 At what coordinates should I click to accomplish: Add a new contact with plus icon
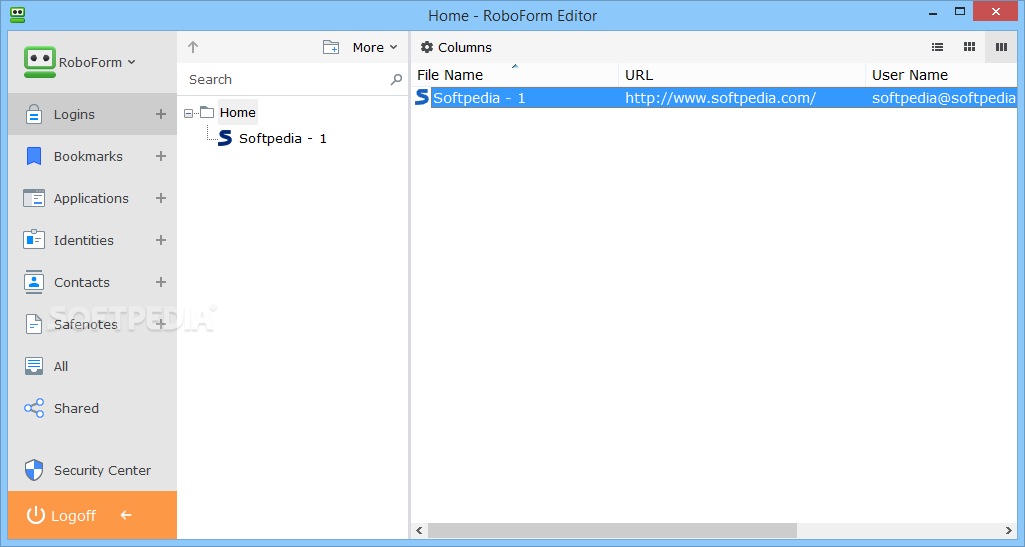[161, 282]
